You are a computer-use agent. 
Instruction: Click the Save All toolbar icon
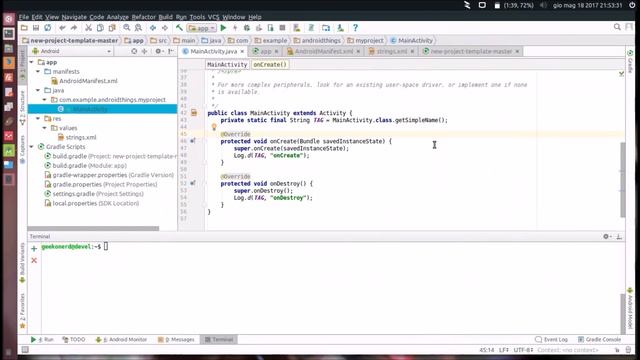[36, 28]
